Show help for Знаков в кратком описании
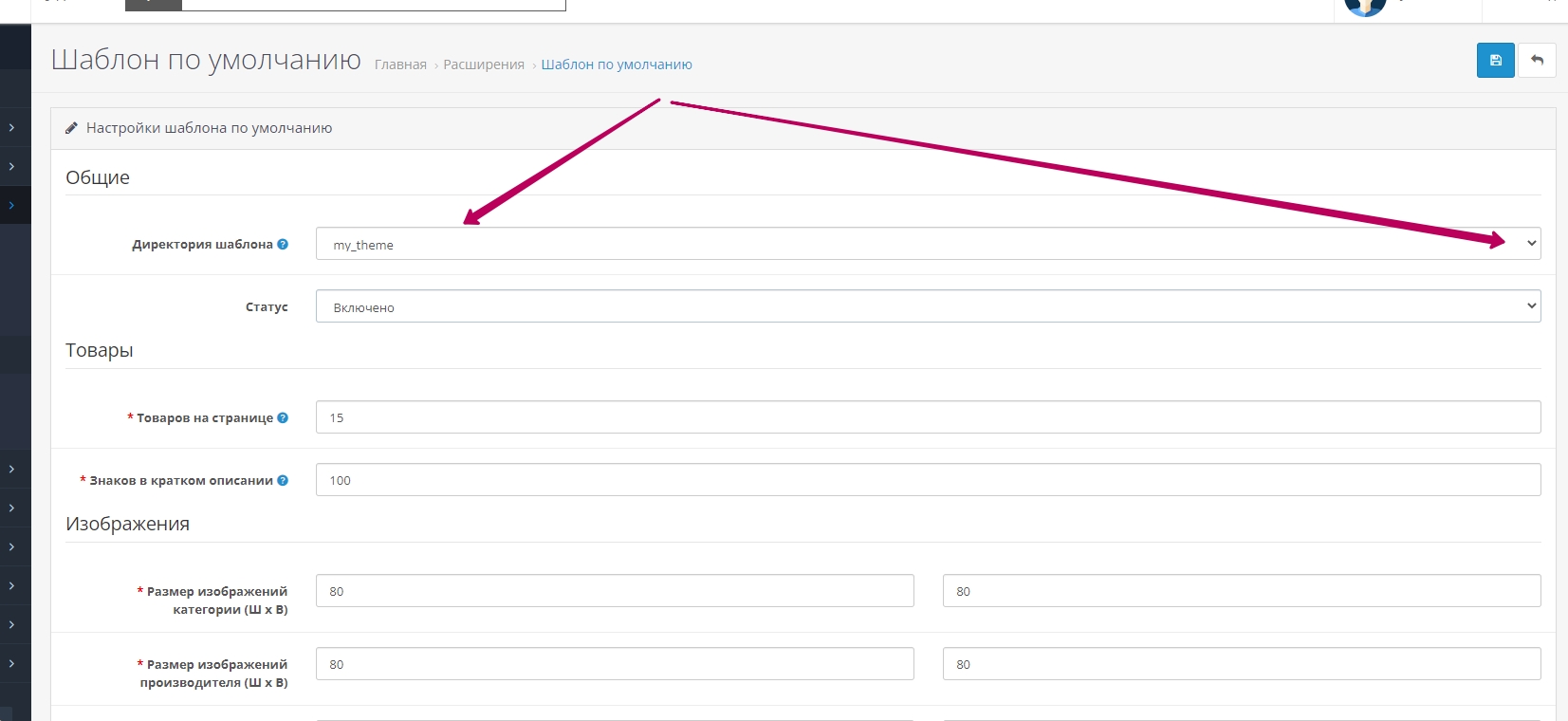The image size is (1568, 721). [283, 480]
